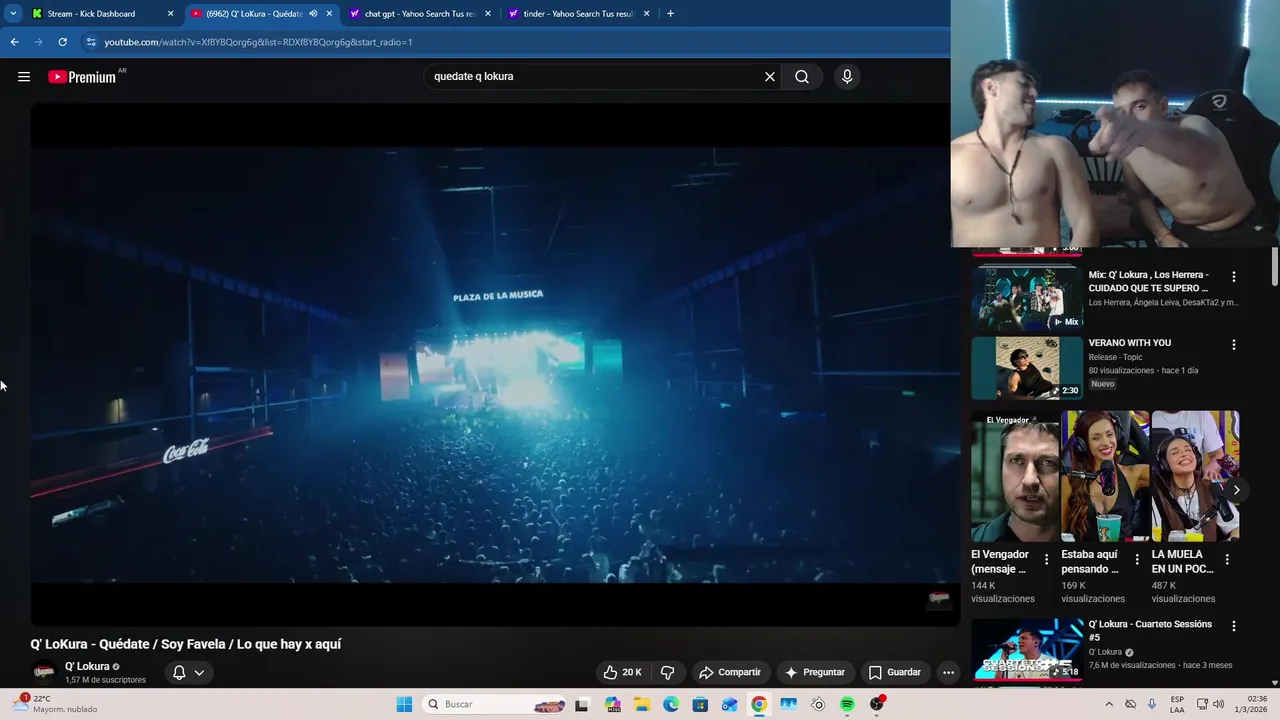Screen dimensions: 1280x720
Task: Open the Q' Lokura channel name link
Action: (x=87, y=666)
